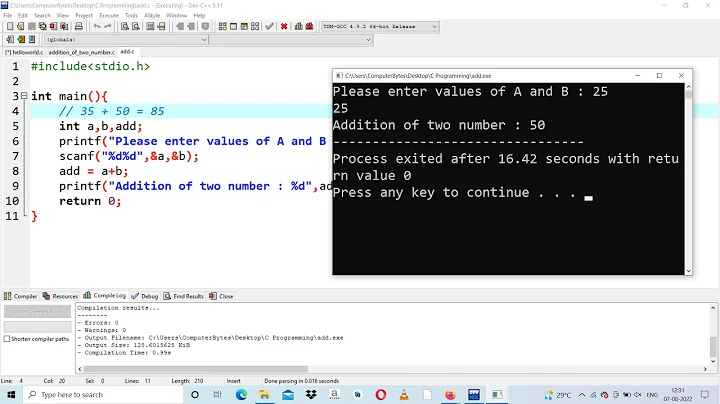
Task: Open the Execute menu
Action: (109, 15)
